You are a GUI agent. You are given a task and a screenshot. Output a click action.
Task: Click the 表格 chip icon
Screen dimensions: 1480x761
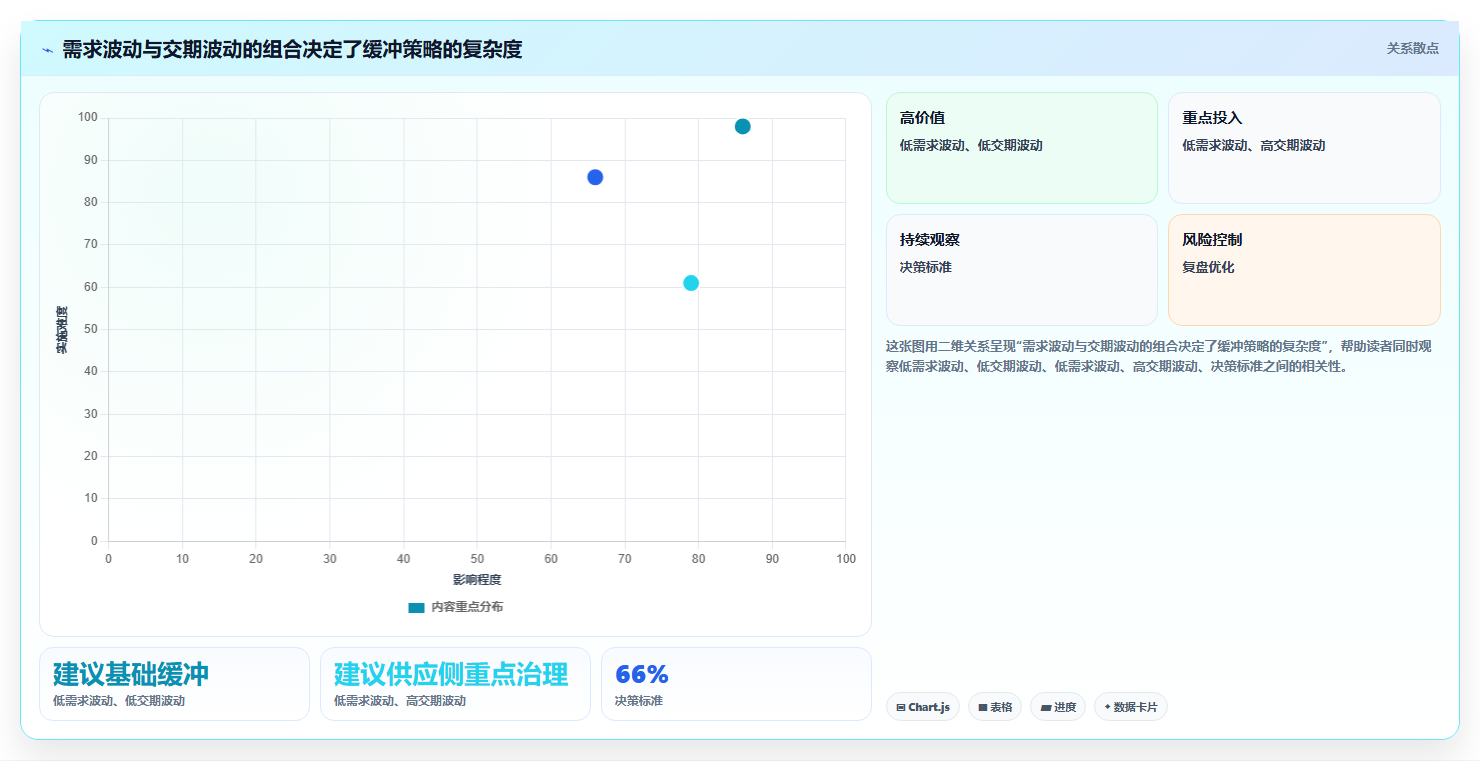[983, 707]
